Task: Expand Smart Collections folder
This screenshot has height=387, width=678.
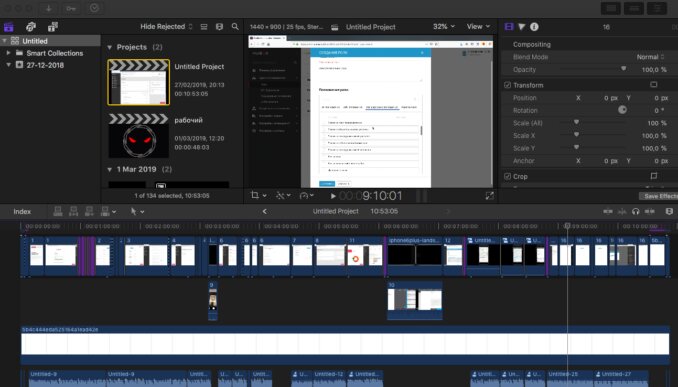Action: coord(8,53)
